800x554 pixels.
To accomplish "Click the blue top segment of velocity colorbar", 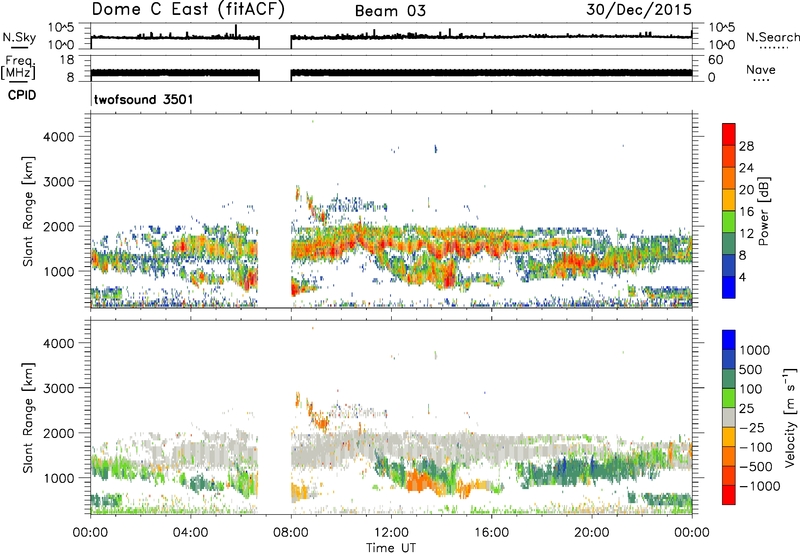I will point(729,340).
